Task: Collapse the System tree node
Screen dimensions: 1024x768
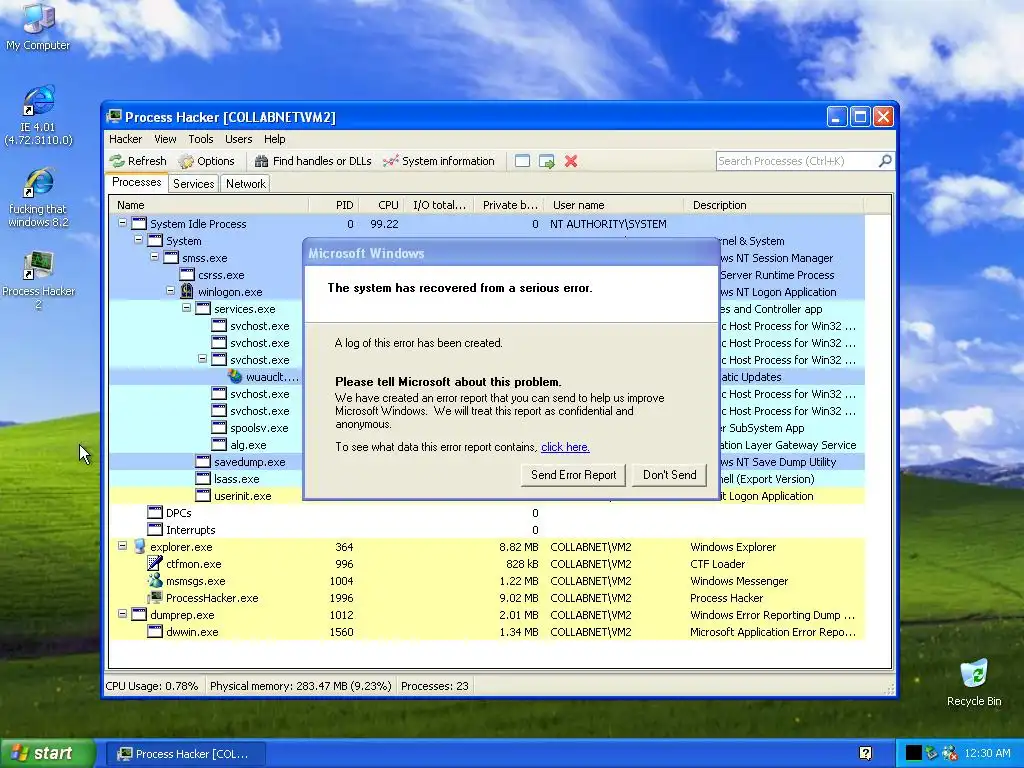Action: [x=138, y=240]
